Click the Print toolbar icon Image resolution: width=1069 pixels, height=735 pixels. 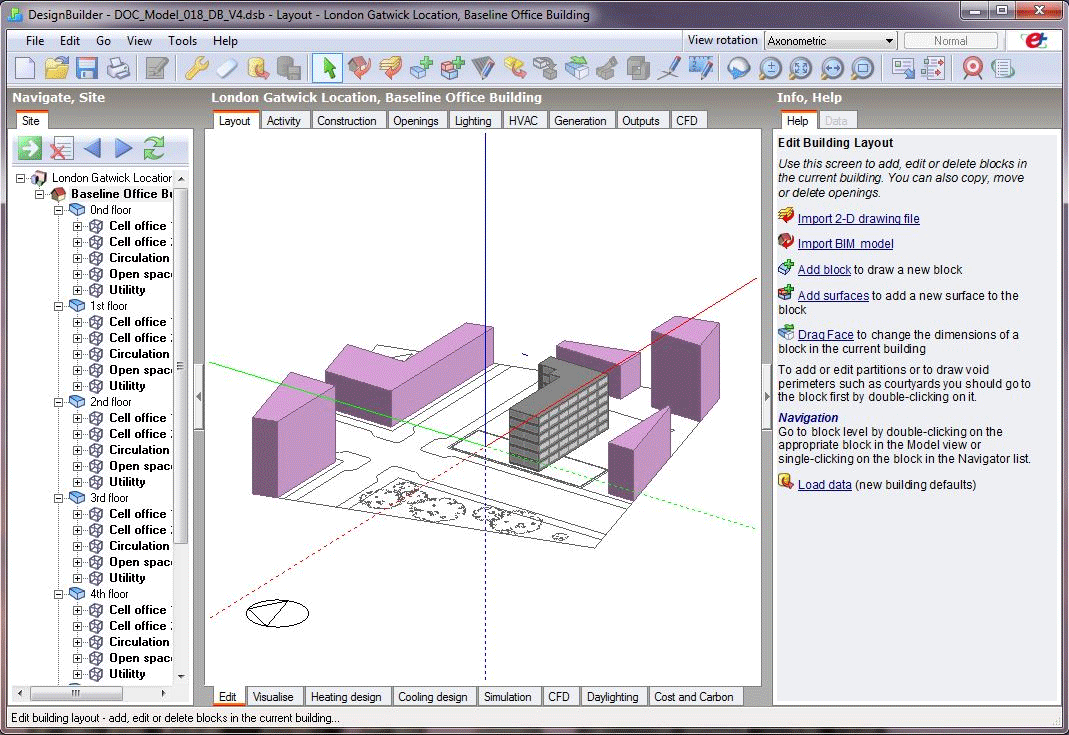pos(118,68)
